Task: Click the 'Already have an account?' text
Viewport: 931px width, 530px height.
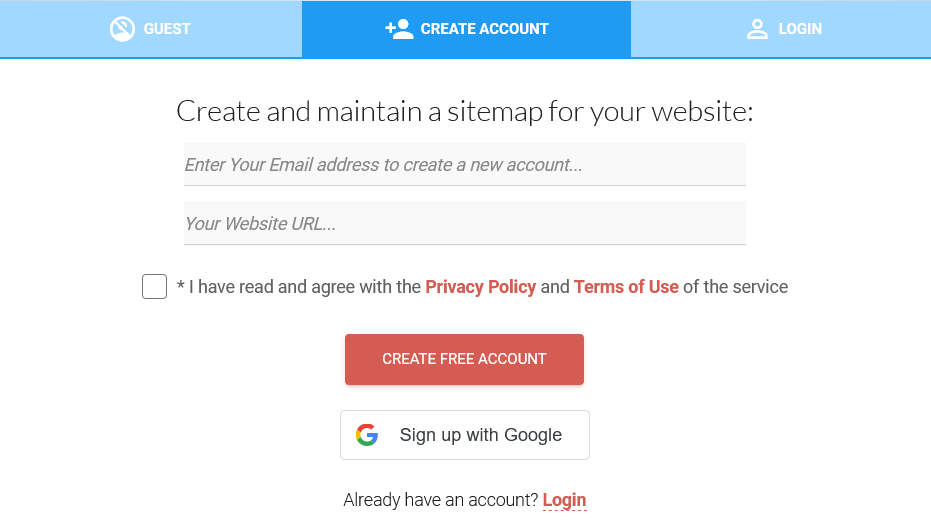Action: tap(440, 500)
